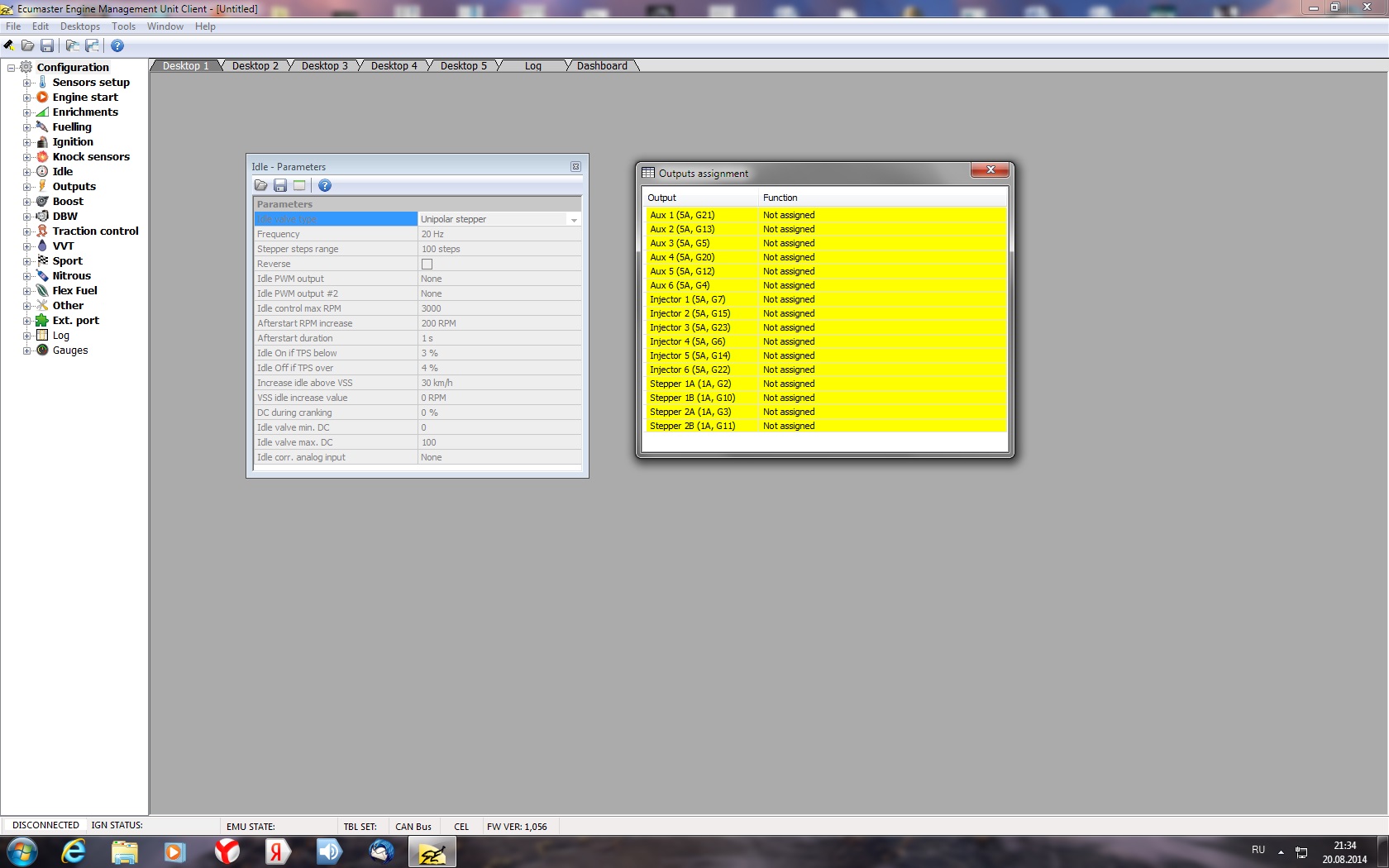Toggle the Reverse checkbox
The height and width of the screenshot is (868, 1389).
(427, 265)
